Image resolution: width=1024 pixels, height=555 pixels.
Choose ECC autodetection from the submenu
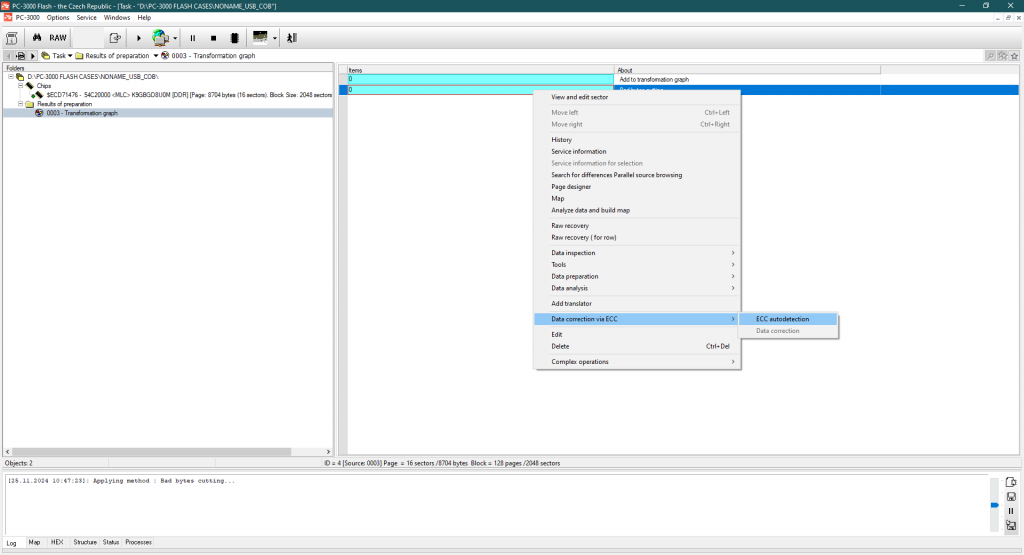tap(782, 319)
